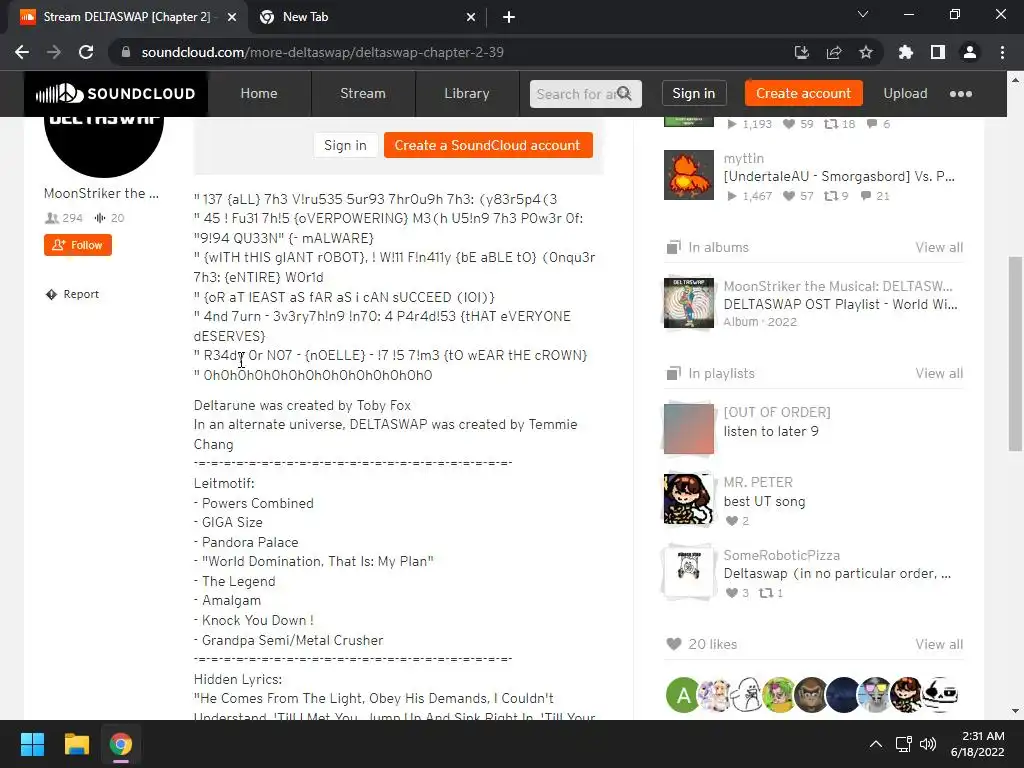Open Windows Start menu

(32, 744)
